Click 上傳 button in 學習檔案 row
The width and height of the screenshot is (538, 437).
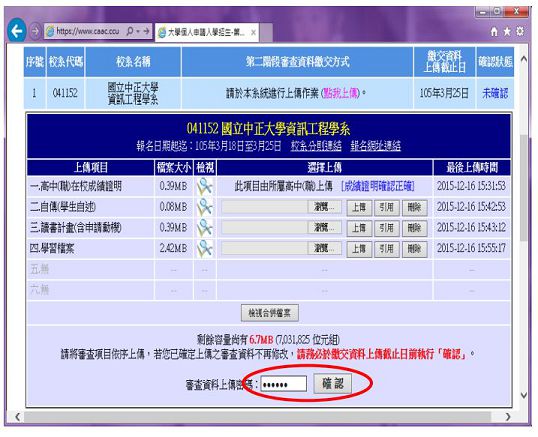click(359, 249)
